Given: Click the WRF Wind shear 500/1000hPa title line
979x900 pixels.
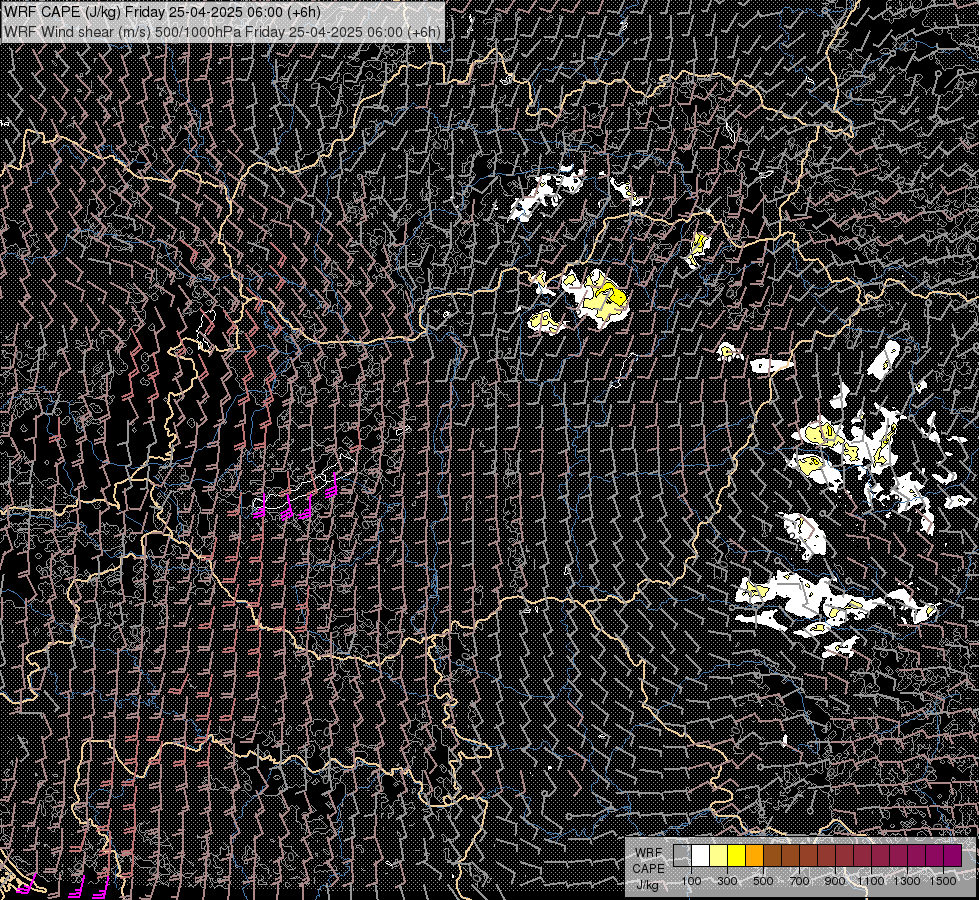Looking at the screenshot, I should pyautogui.click(x=222, y=32).
